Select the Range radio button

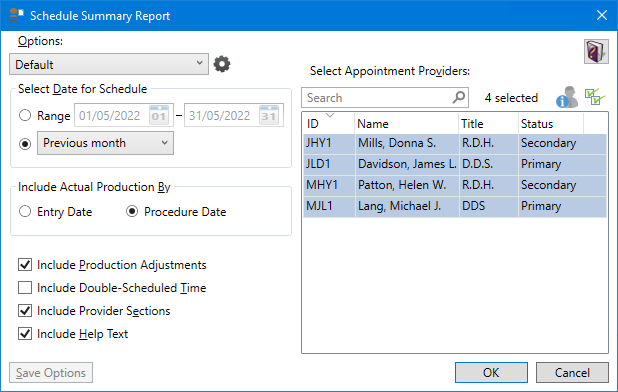(25, 115)
